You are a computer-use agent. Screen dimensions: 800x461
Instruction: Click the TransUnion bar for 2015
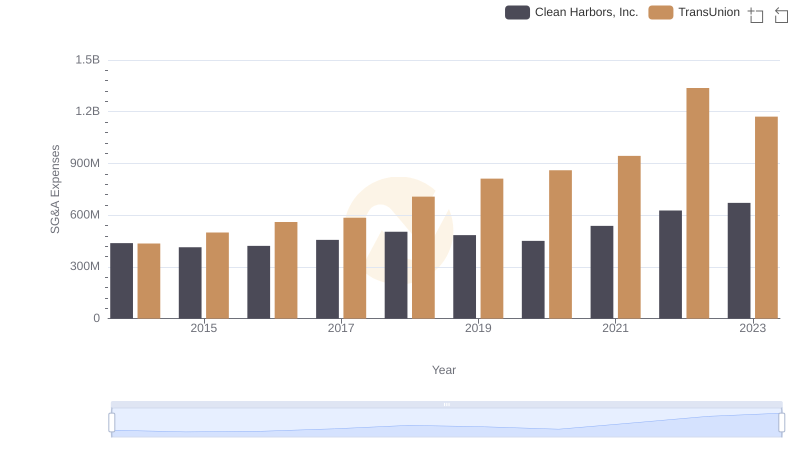pos(217,275)
